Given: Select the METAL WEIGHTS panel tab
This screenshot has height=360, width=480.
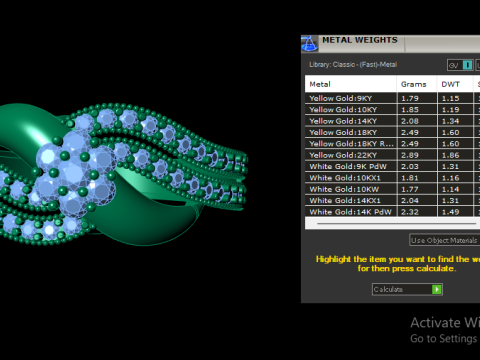Looking at the screenshot, I should point(360,40).
